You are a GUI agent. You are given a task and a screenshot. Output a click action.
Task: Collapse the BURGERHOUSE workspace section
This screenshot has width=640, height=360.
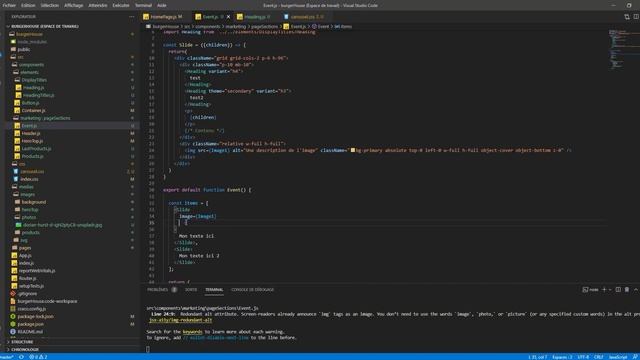click(x=44, y=26)
